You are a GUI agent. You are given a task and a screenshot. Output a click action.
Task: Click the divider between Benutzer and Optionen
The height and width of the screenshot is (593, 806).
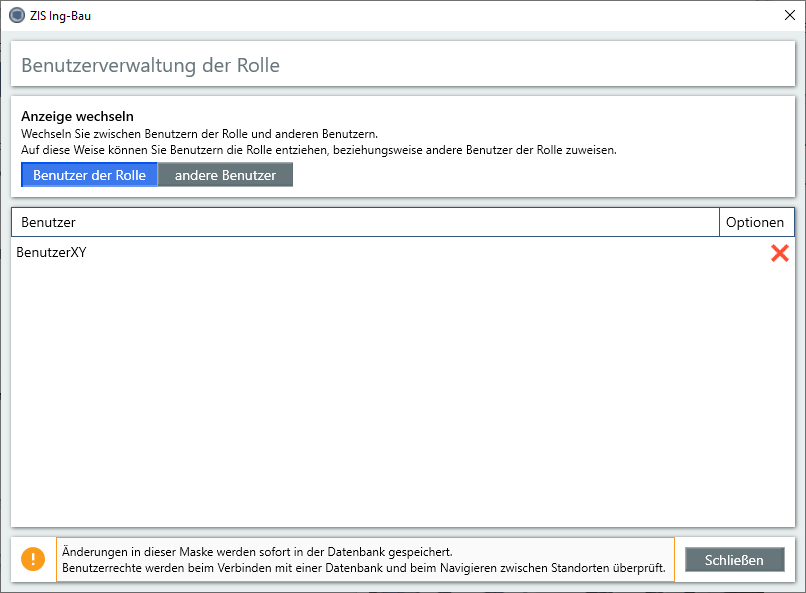(719, 222)
